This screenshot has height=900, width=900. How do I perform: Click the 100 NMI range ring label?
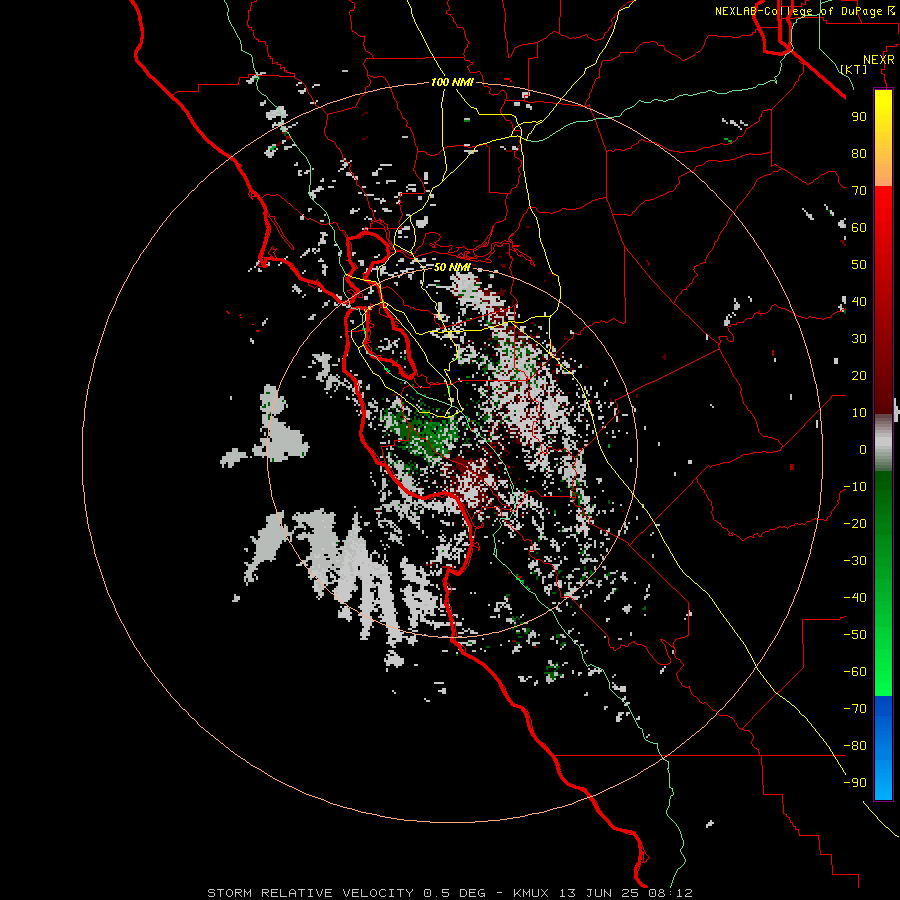452,82
